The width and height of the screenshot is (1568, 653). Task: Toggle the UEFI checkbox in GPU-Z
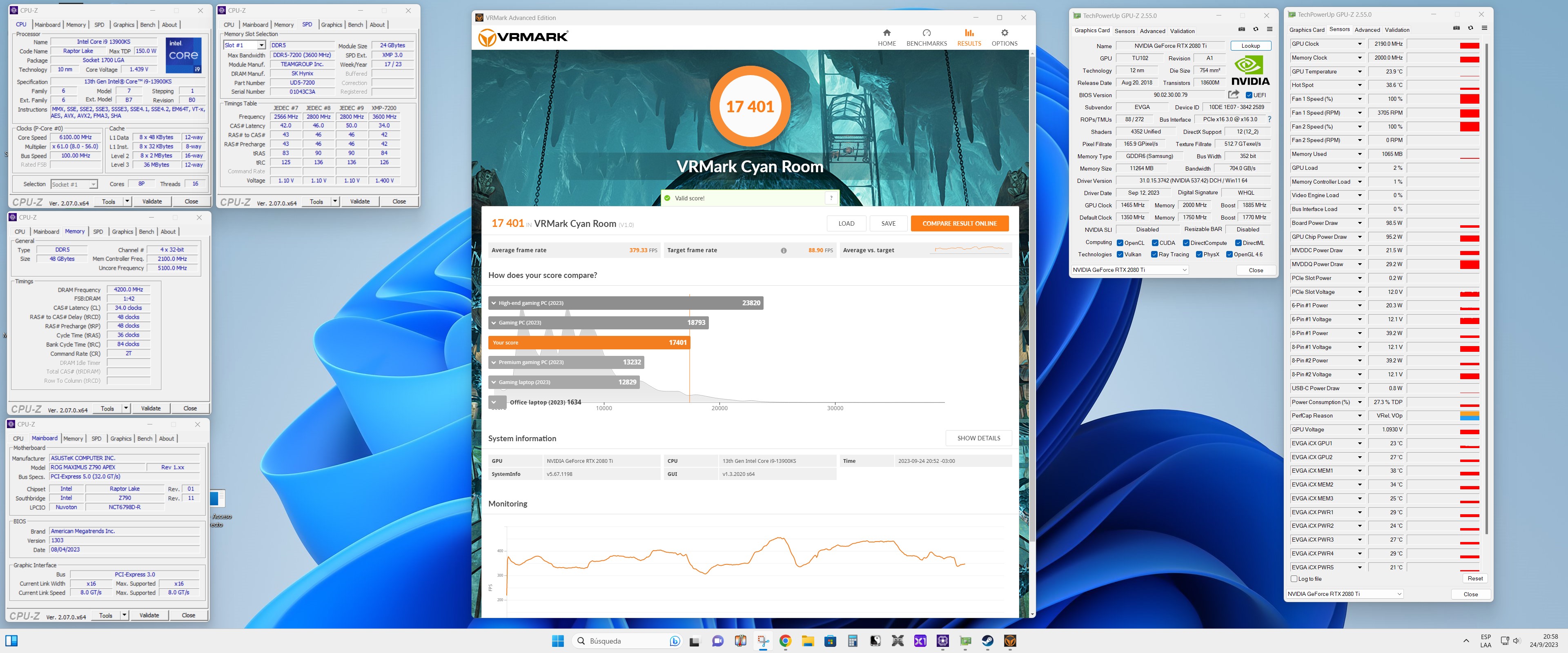[1249, 96]
